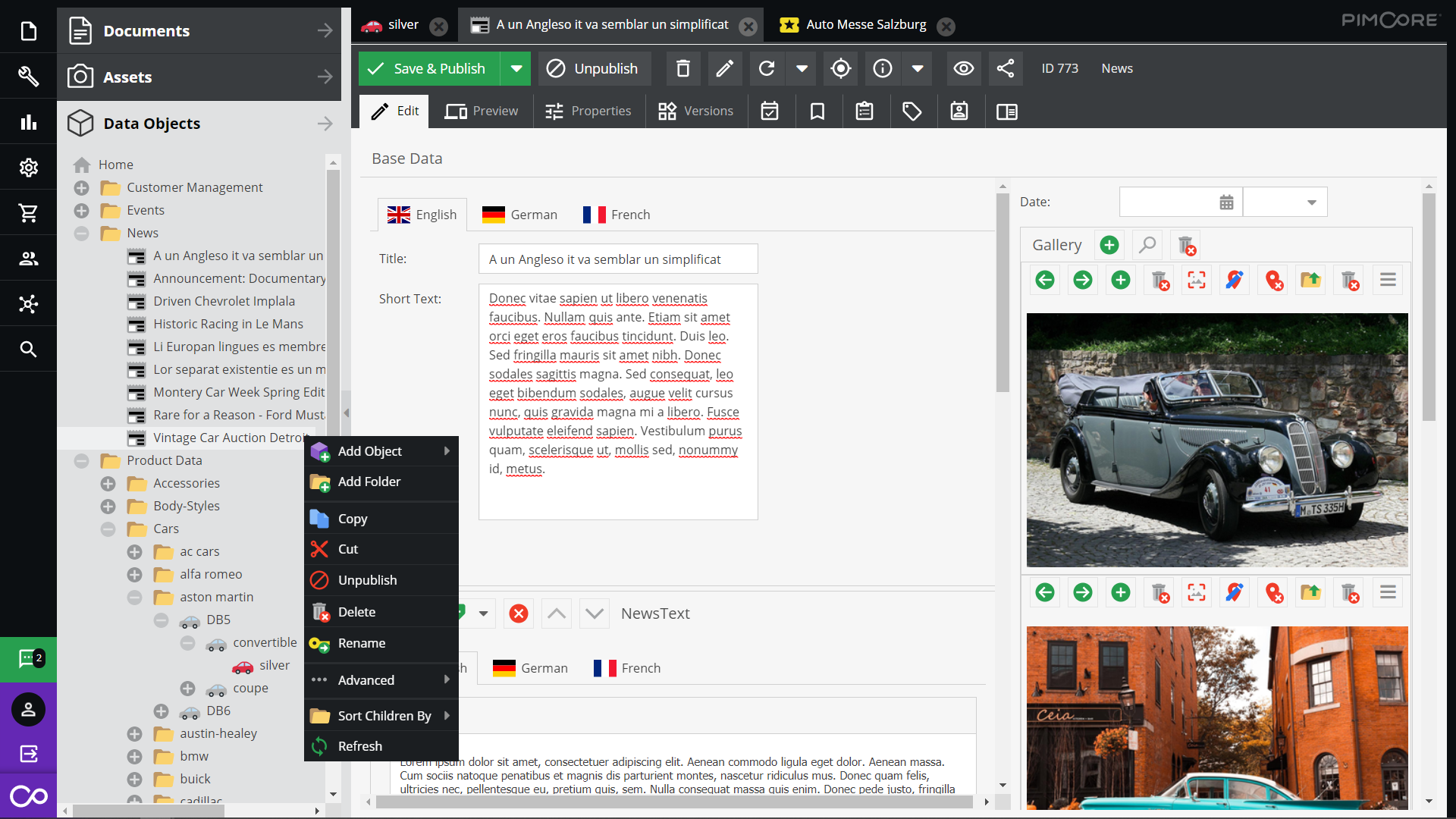Image resolution: width=1456 pixels, height=819 pixels.
Task: Click the vintage car image thumbnail in Gallery
Action: pyautogui.click(x=1217, y=440)
